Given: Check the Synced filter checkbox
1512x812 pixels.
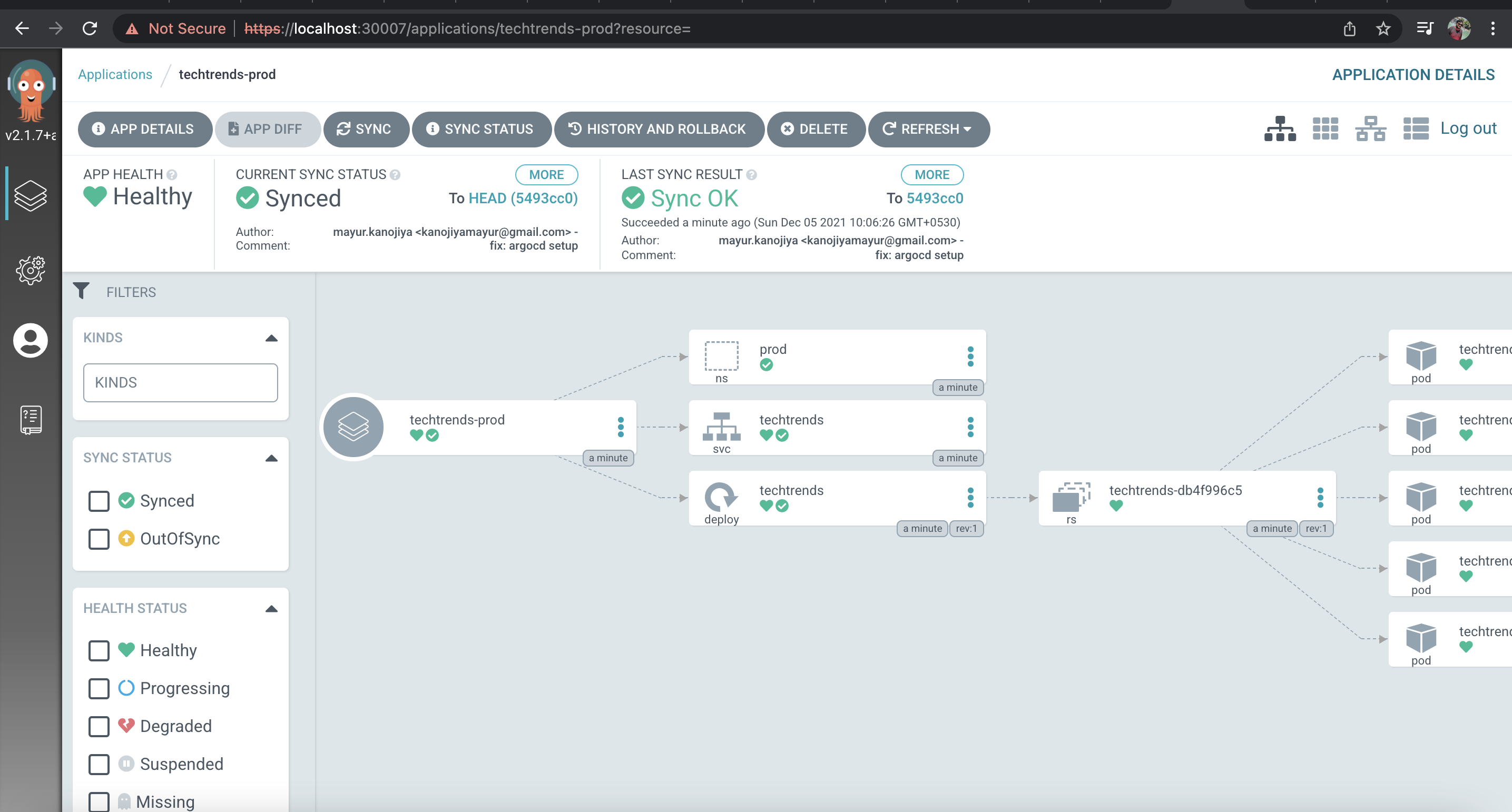Looking at the screenshot, I should (x=99, y=501).
